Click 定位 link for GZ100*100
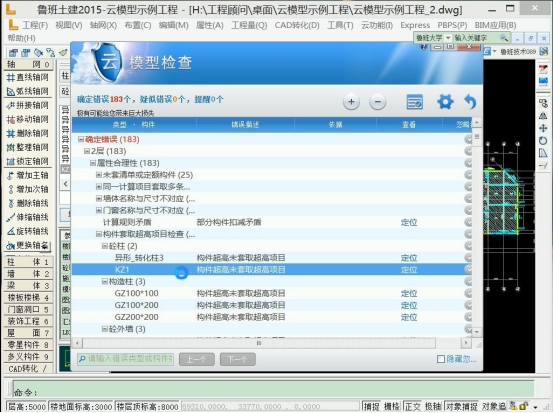Image resolution: width=553 pixels, height=413 pixels. pos(409,293)
